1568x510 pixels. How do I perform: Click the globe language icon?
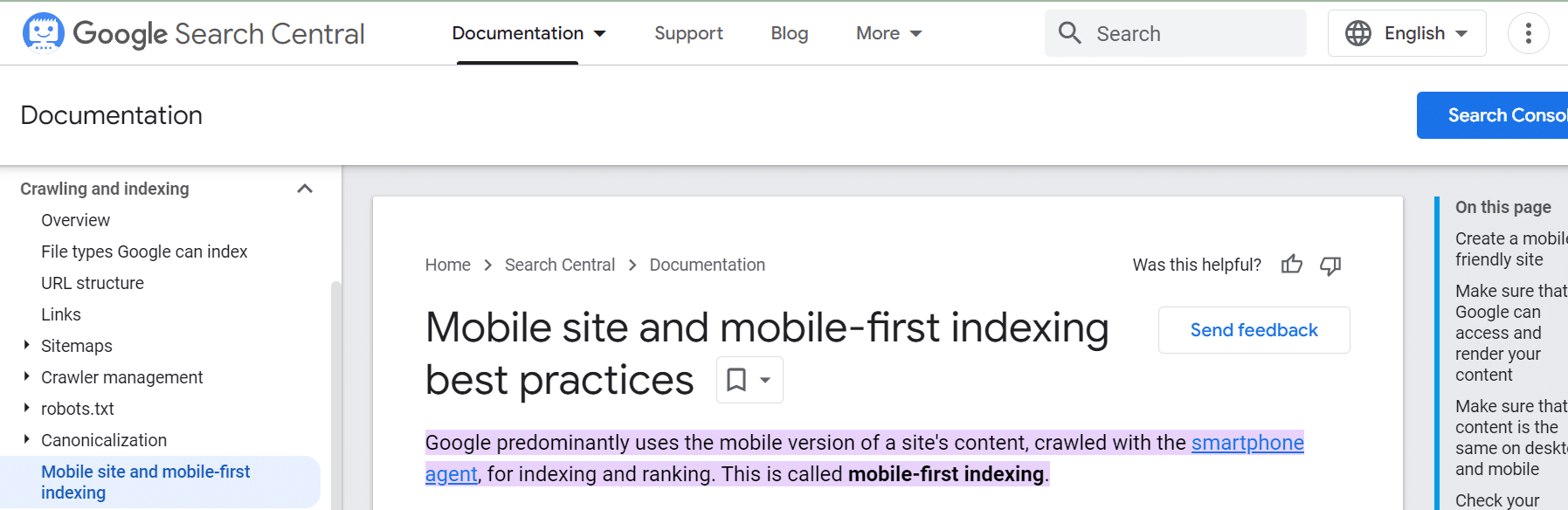(1357, 33)
